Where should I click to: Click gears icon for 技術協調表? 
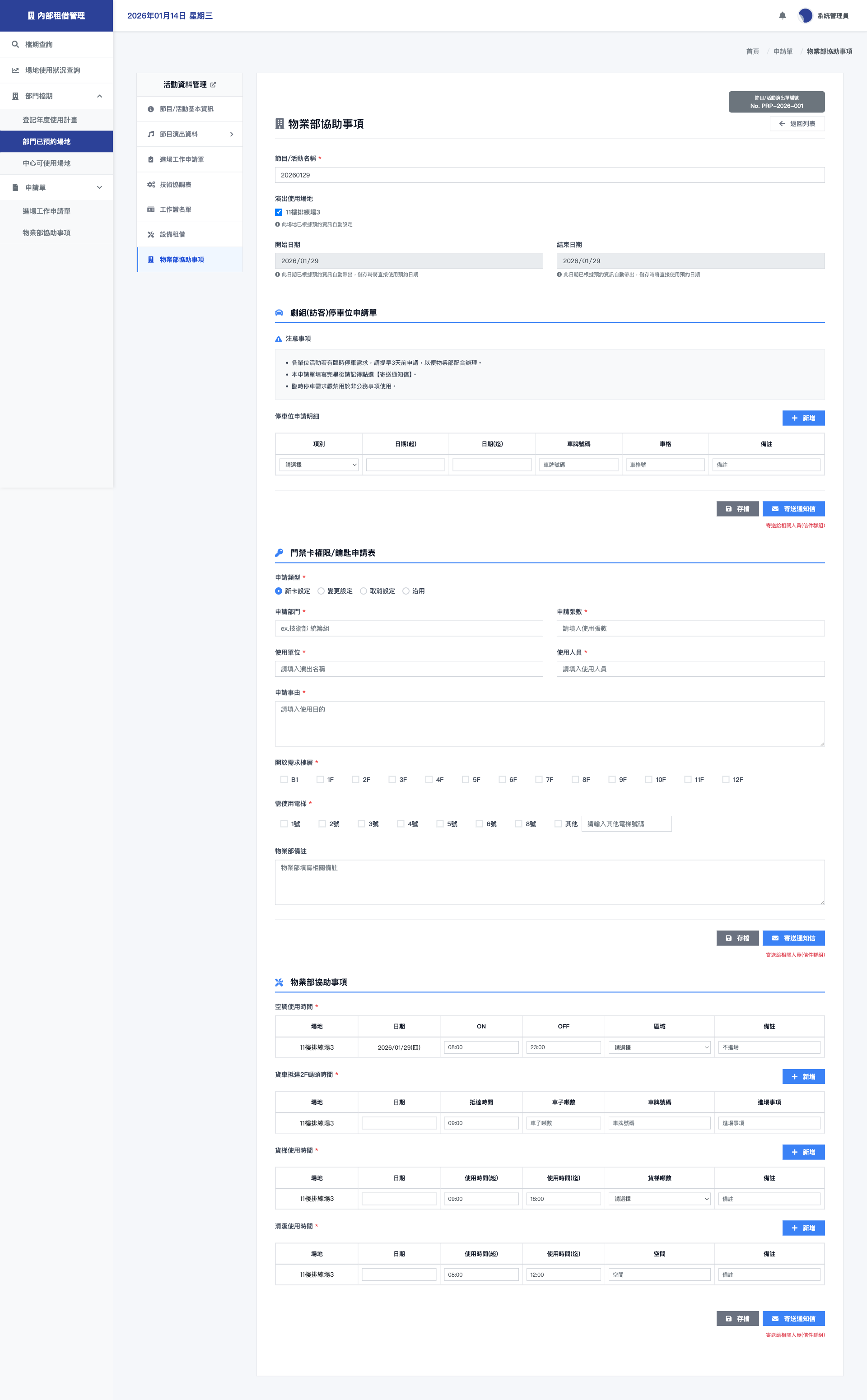[x=151, y=185]
